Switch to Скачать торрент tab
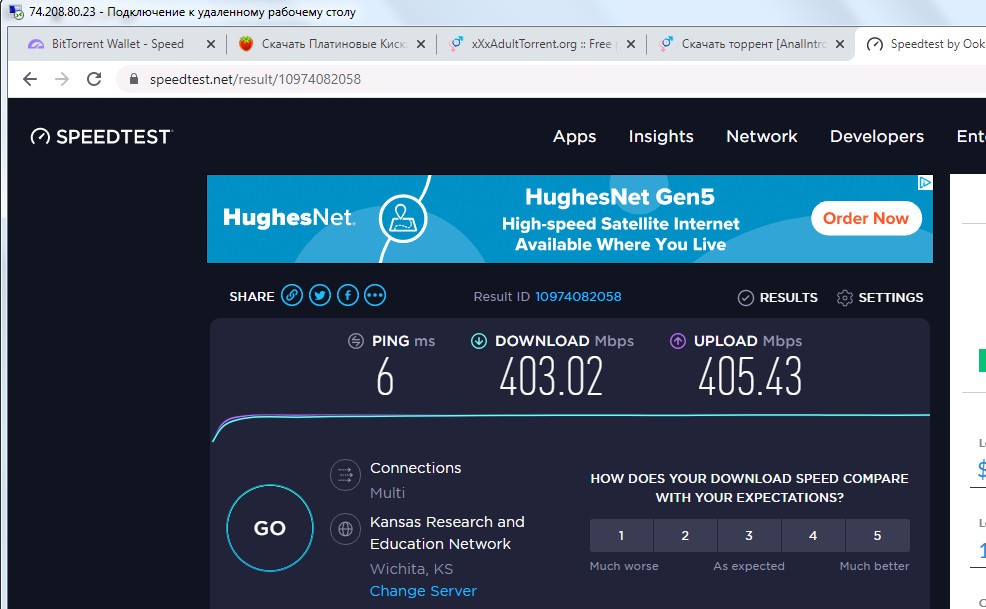The width and height of the screenshot is (986, 609). click(x=753, y=44)
